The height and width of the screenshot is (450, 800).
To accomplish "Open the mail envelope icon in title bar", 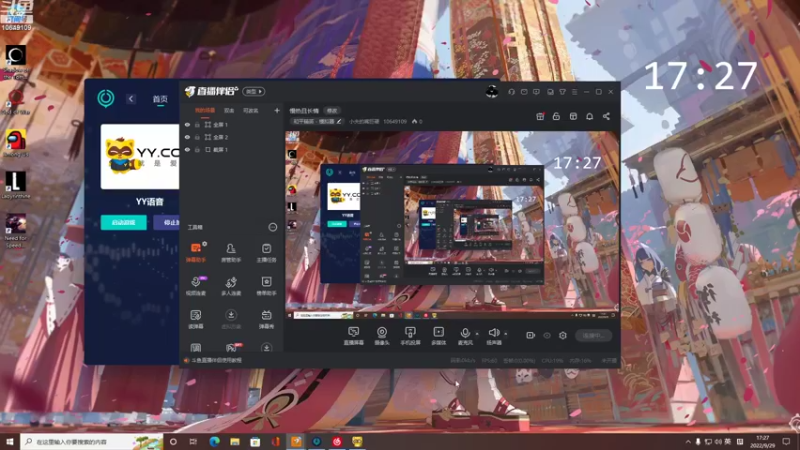I will click(524, 92).
